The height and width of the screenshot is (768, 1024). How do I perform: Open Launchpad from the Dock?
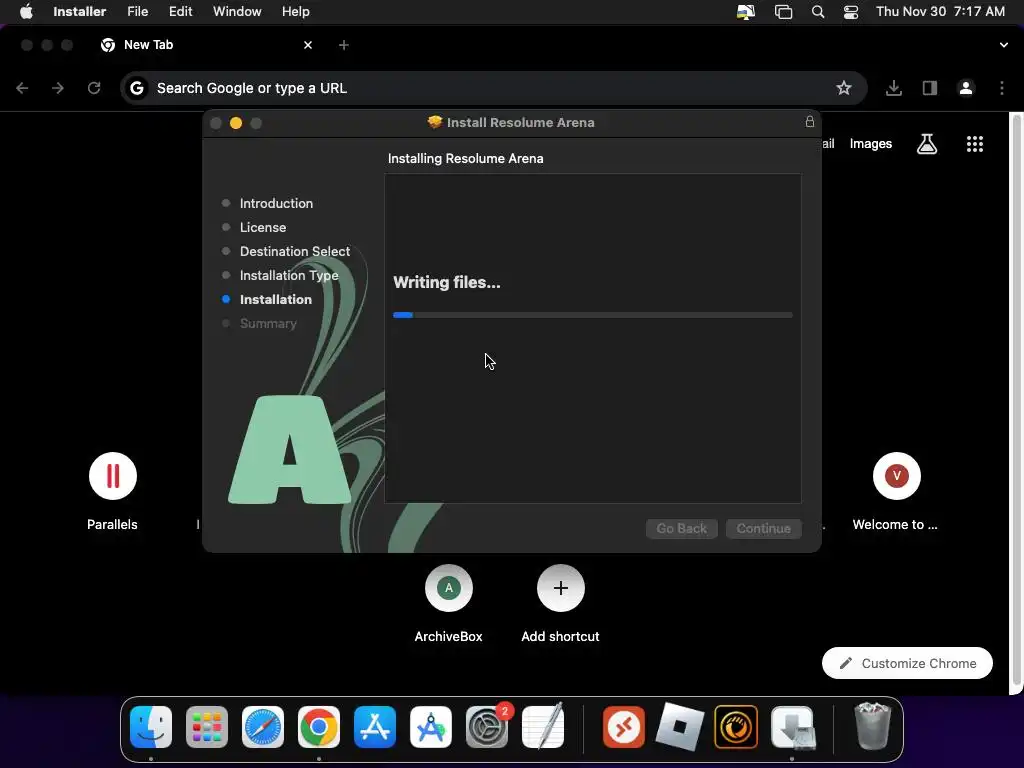tap(207, 726)
